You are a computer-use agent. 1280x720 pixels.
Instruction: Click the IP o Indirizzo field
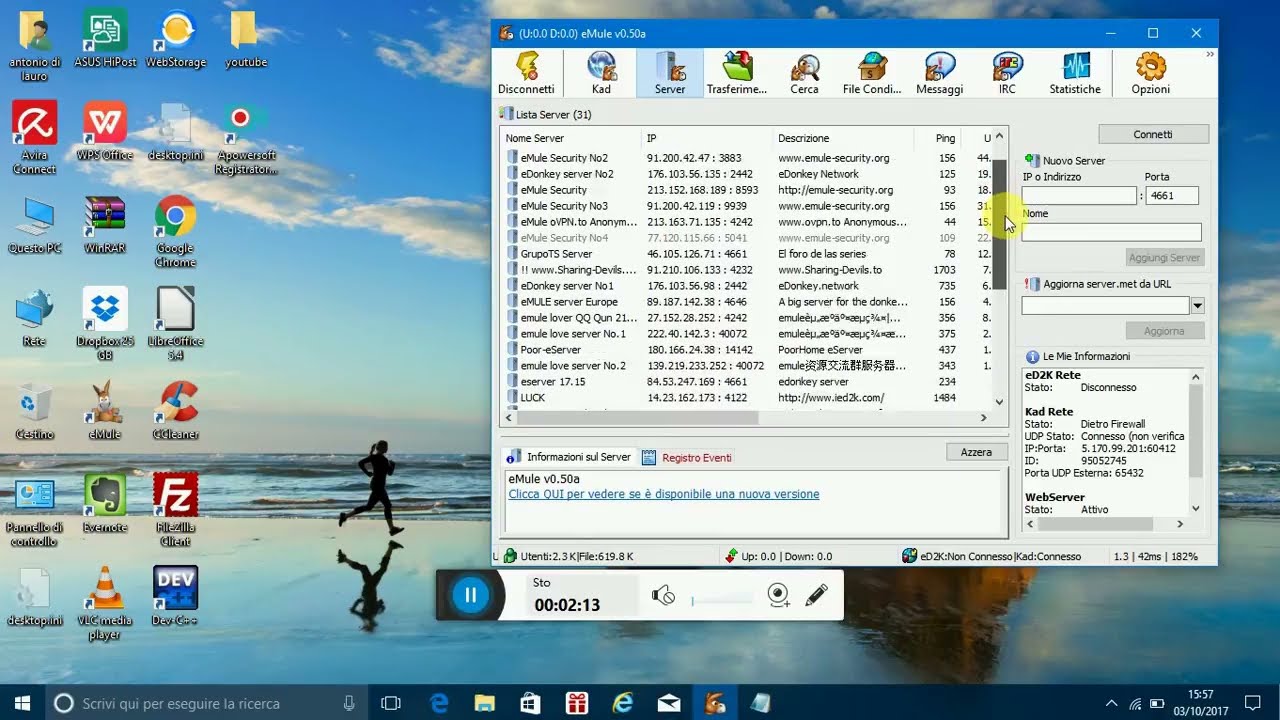click(x=1079, y=196)
